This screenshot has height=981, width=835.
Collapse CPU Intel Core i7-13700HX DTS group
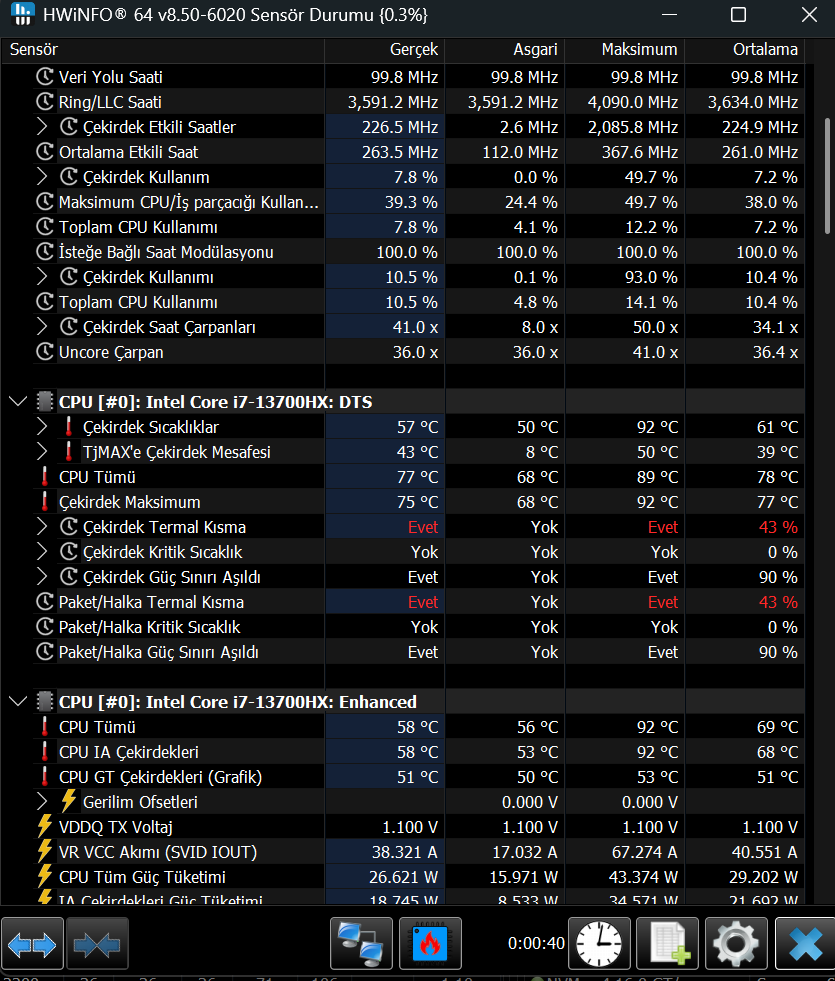pos(18,402)
